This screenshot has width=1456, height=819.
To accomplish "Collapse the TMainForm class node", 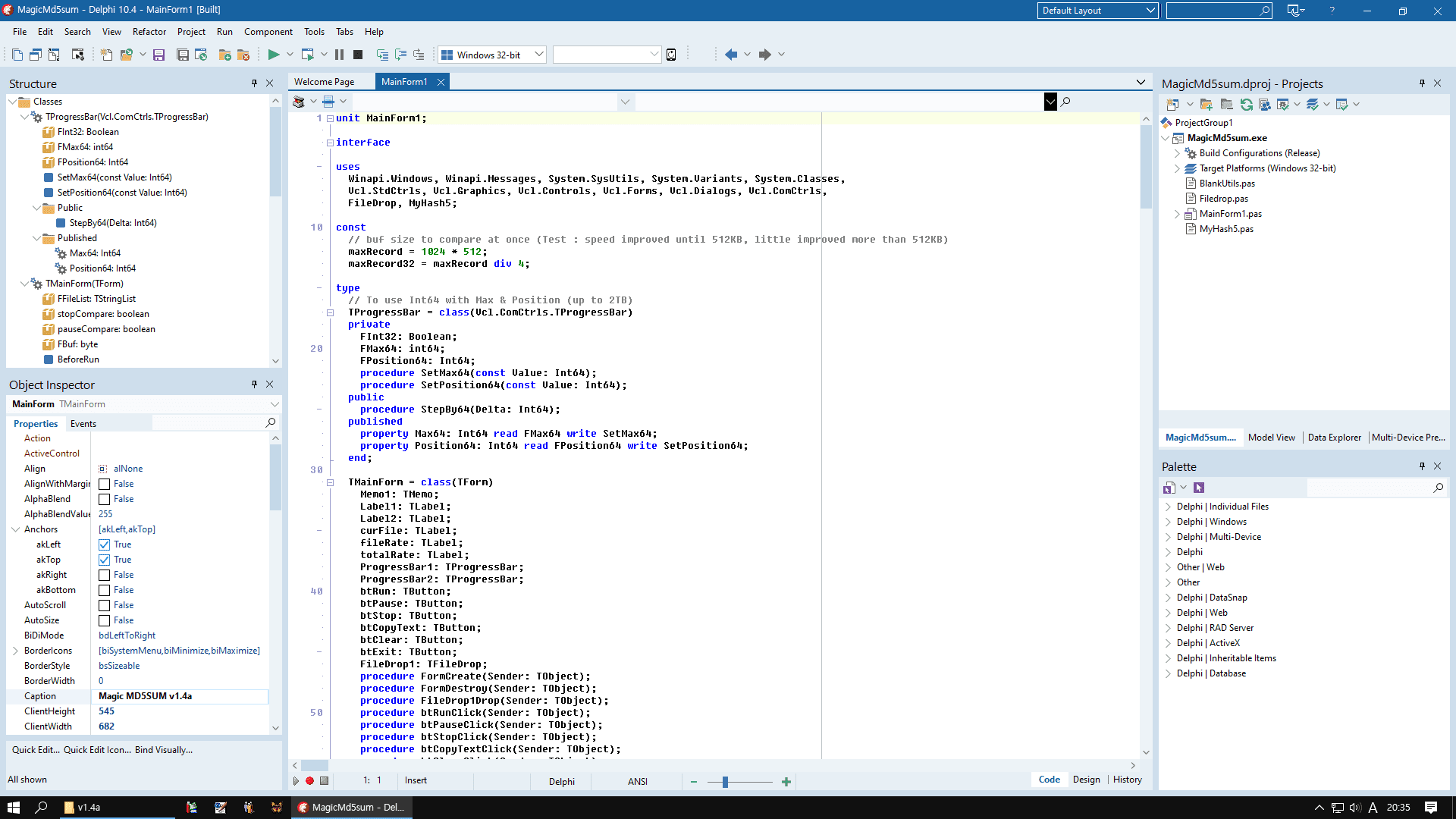I will 25,284.
